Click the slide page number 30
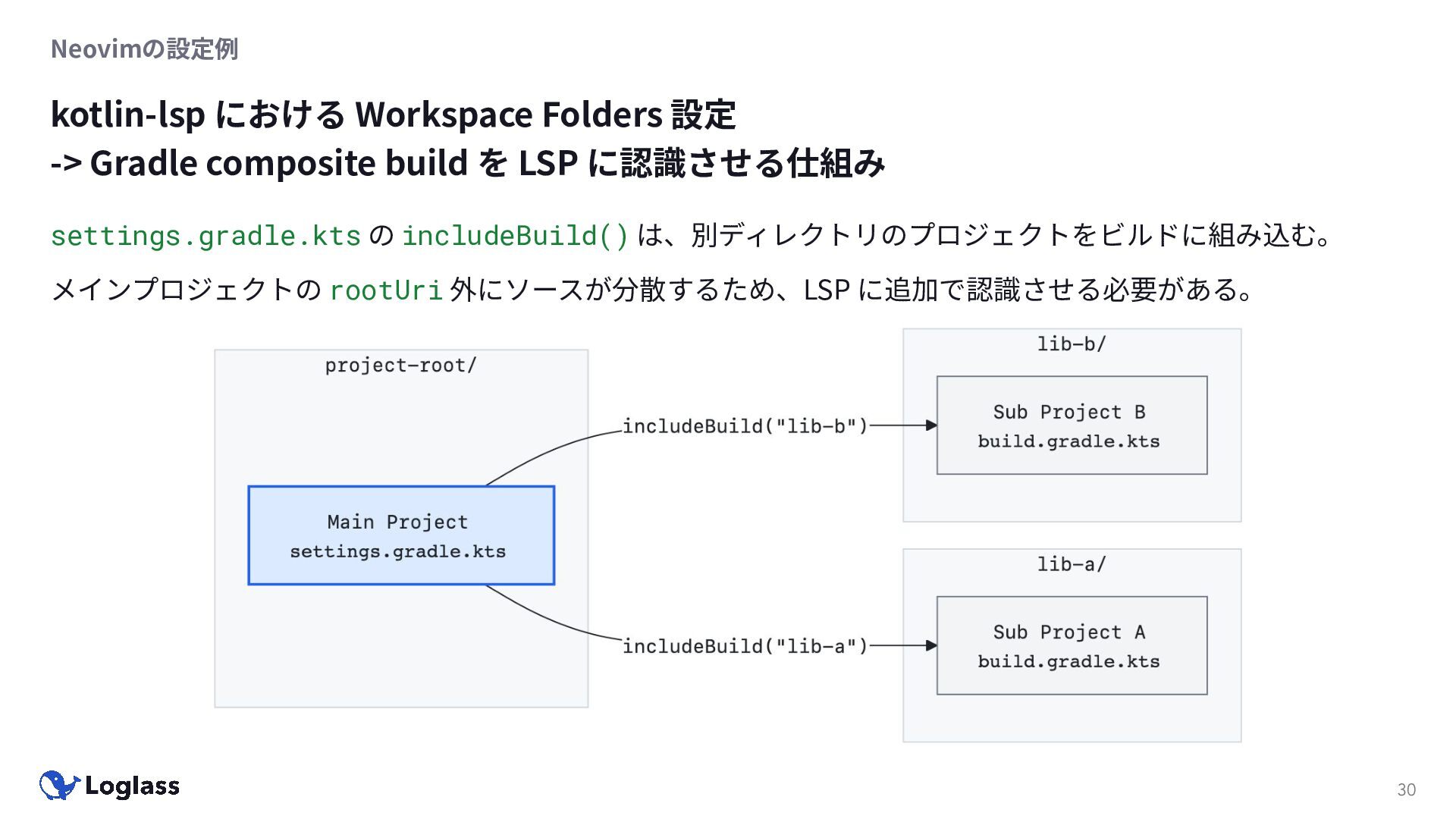 pyautogui.click(x=1406, y=789)
